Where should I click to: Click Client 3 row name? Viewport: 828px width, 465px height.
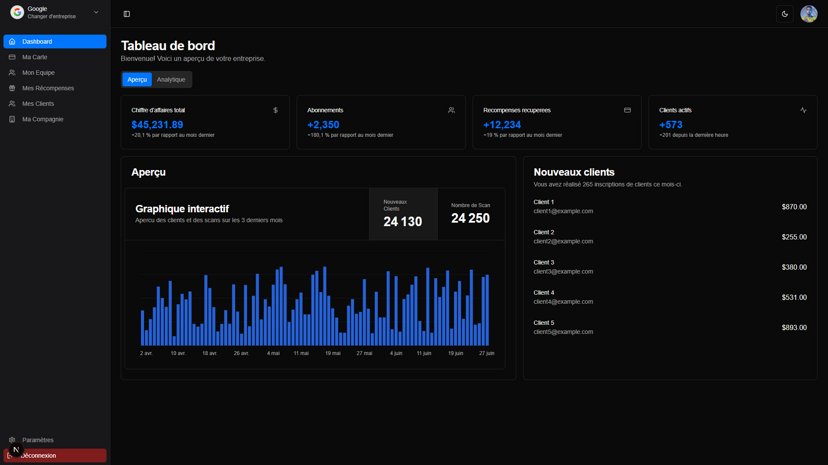[x=544, y=262]
